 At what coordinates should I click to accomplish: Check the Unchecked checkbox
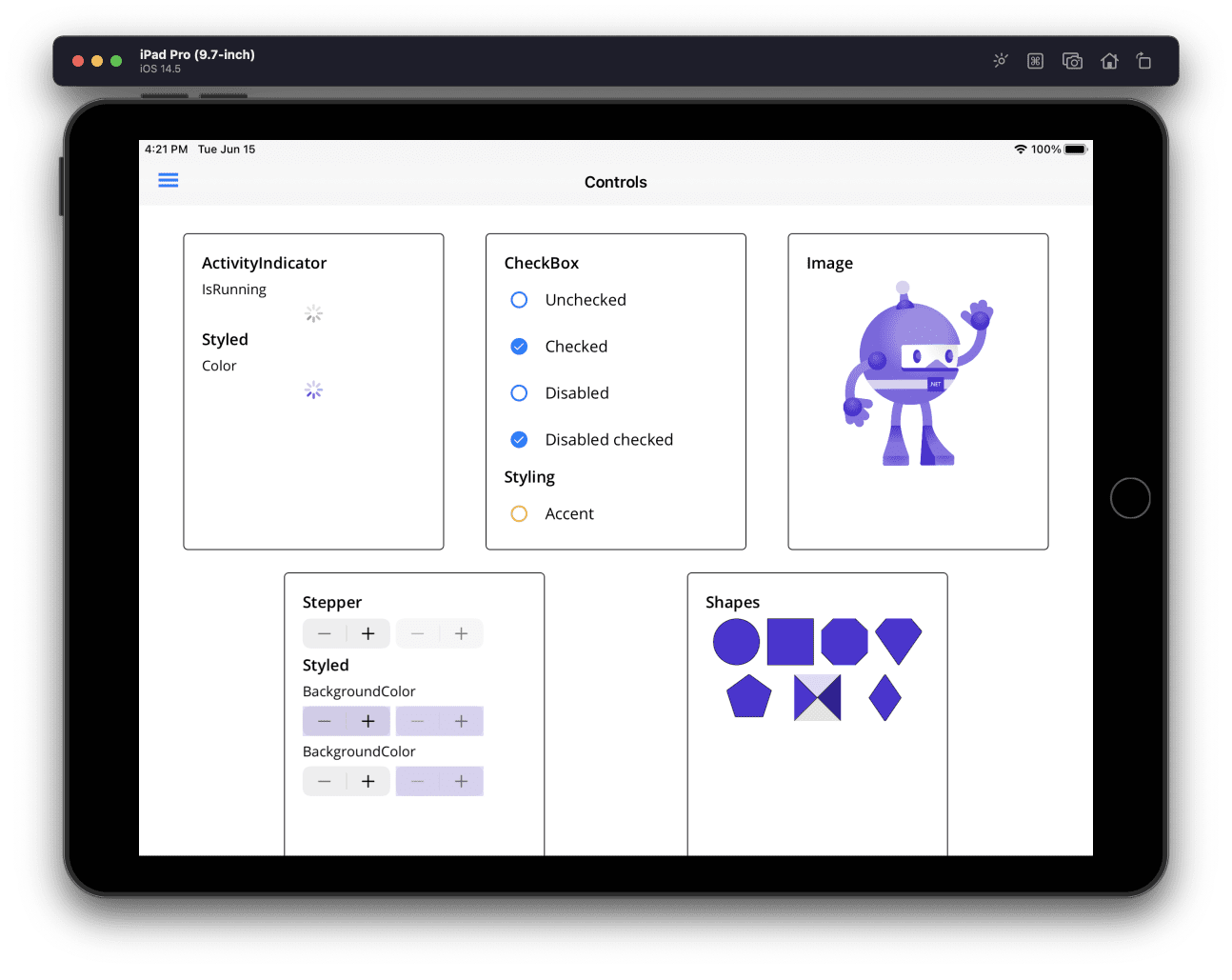coord(519,300)
